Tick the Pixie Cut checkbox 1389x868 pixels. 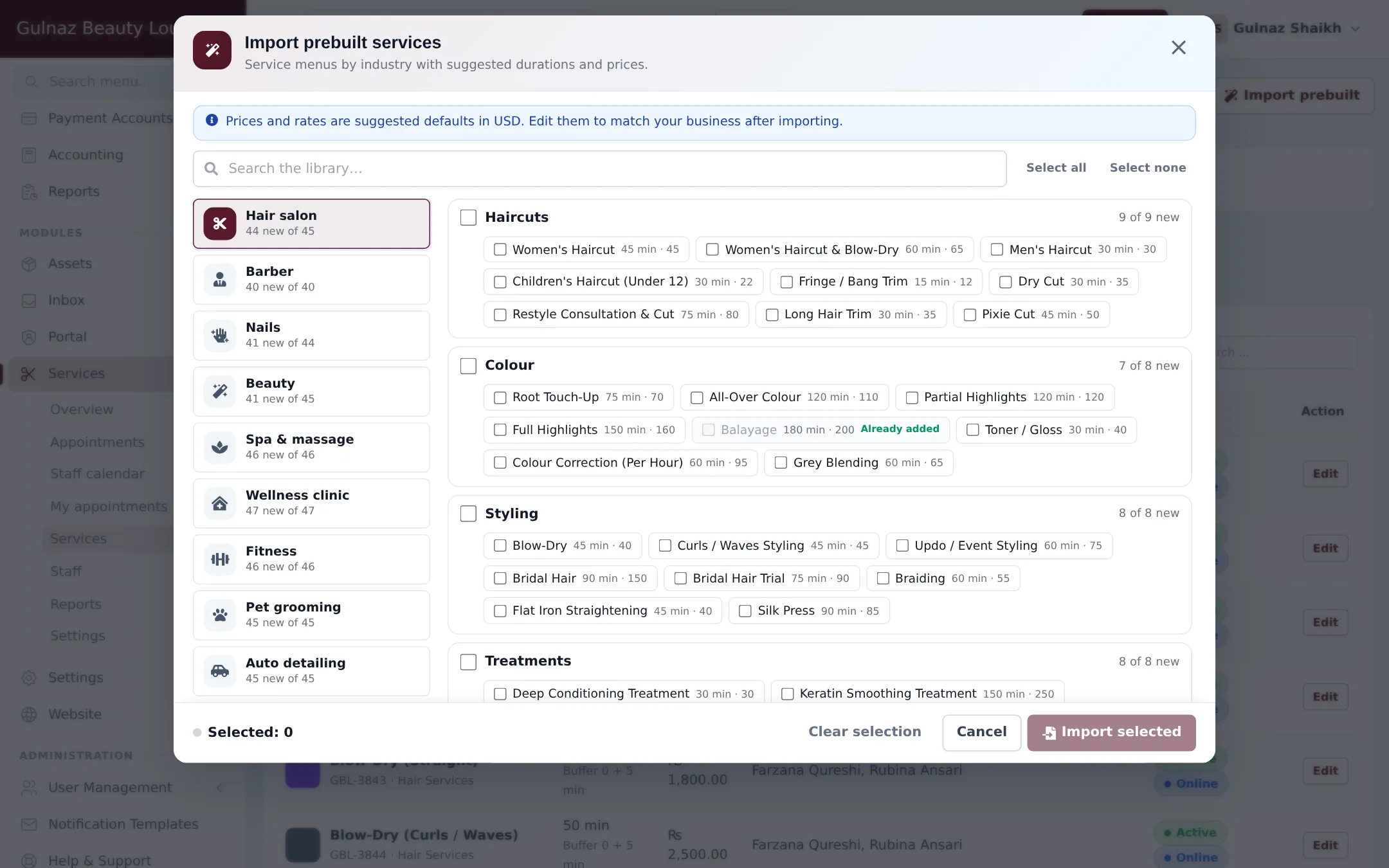point(970,315)
